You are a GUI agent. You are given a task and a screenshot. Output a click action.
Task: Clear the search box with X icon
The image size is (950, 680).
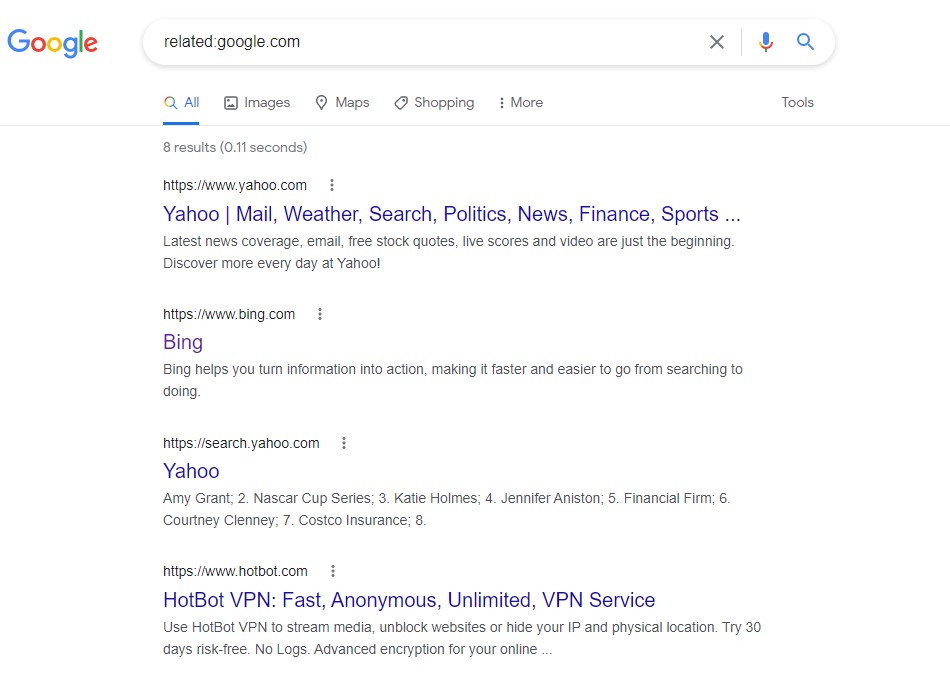coord(716,42)
